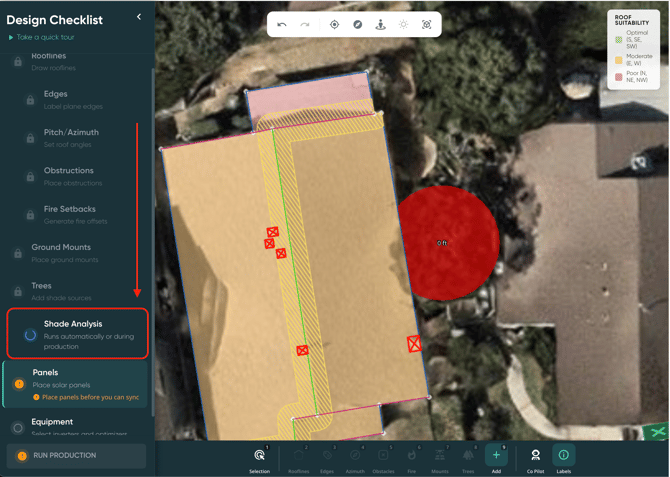This screenshot has width=670, height=477.
Task: Open the street view person icon
Action: pyautogui.click(x=380, y=24)
